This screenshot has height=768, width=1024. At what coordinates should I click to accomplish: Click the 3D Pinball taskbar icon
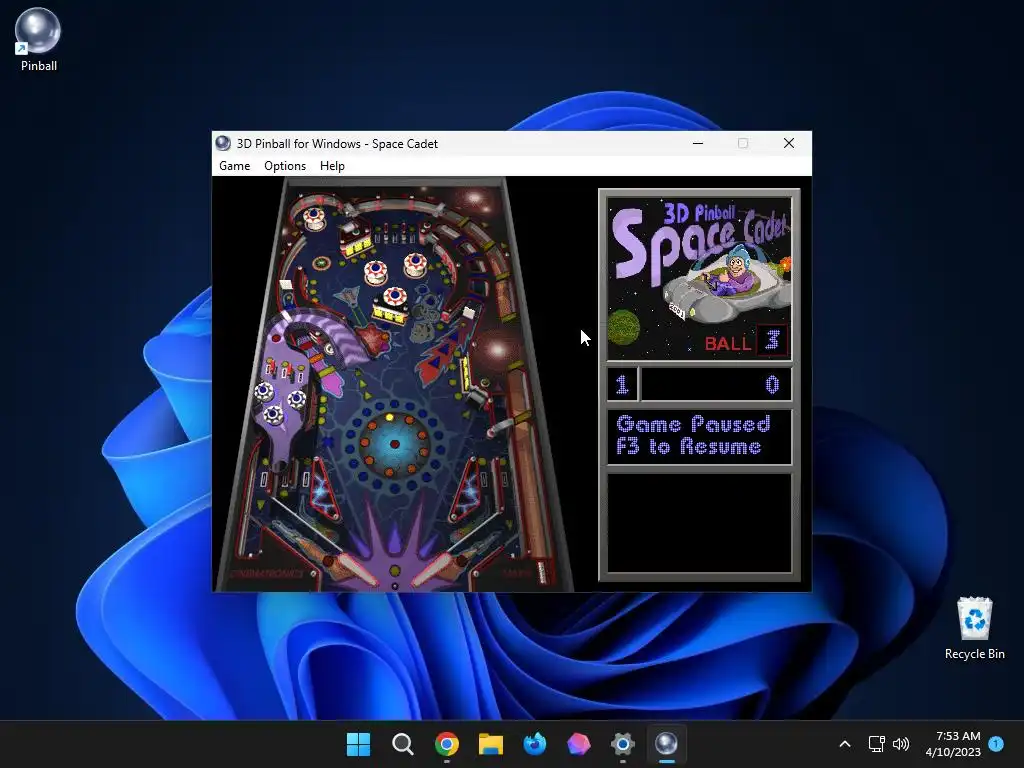pos(666,744)
